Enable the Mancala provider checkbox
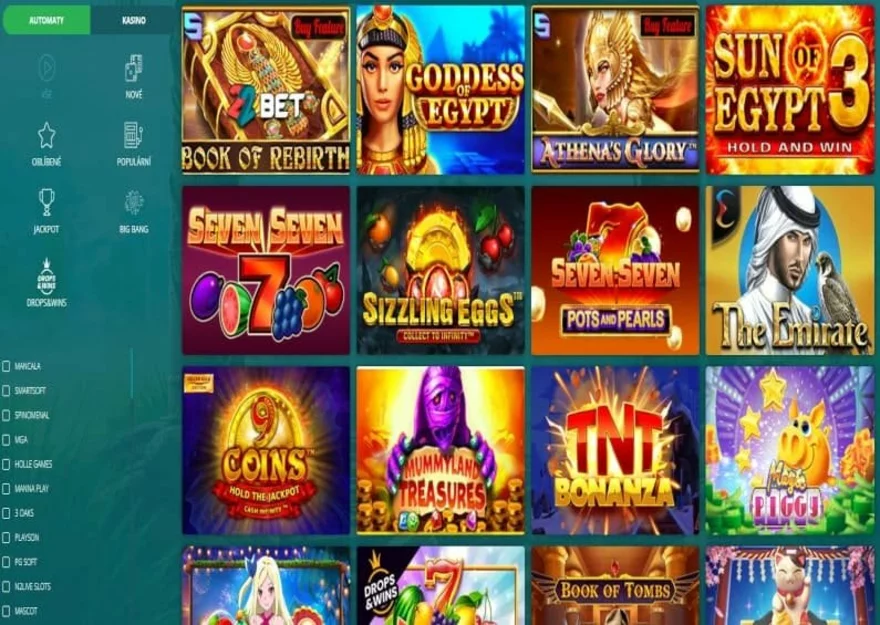 [x=6, y=366]
